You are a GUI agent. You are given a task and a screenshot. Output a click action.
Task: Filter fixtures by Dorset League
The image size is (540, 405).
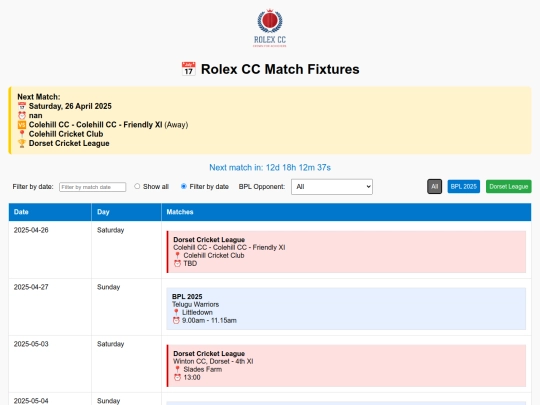click(x=509, y=187)
